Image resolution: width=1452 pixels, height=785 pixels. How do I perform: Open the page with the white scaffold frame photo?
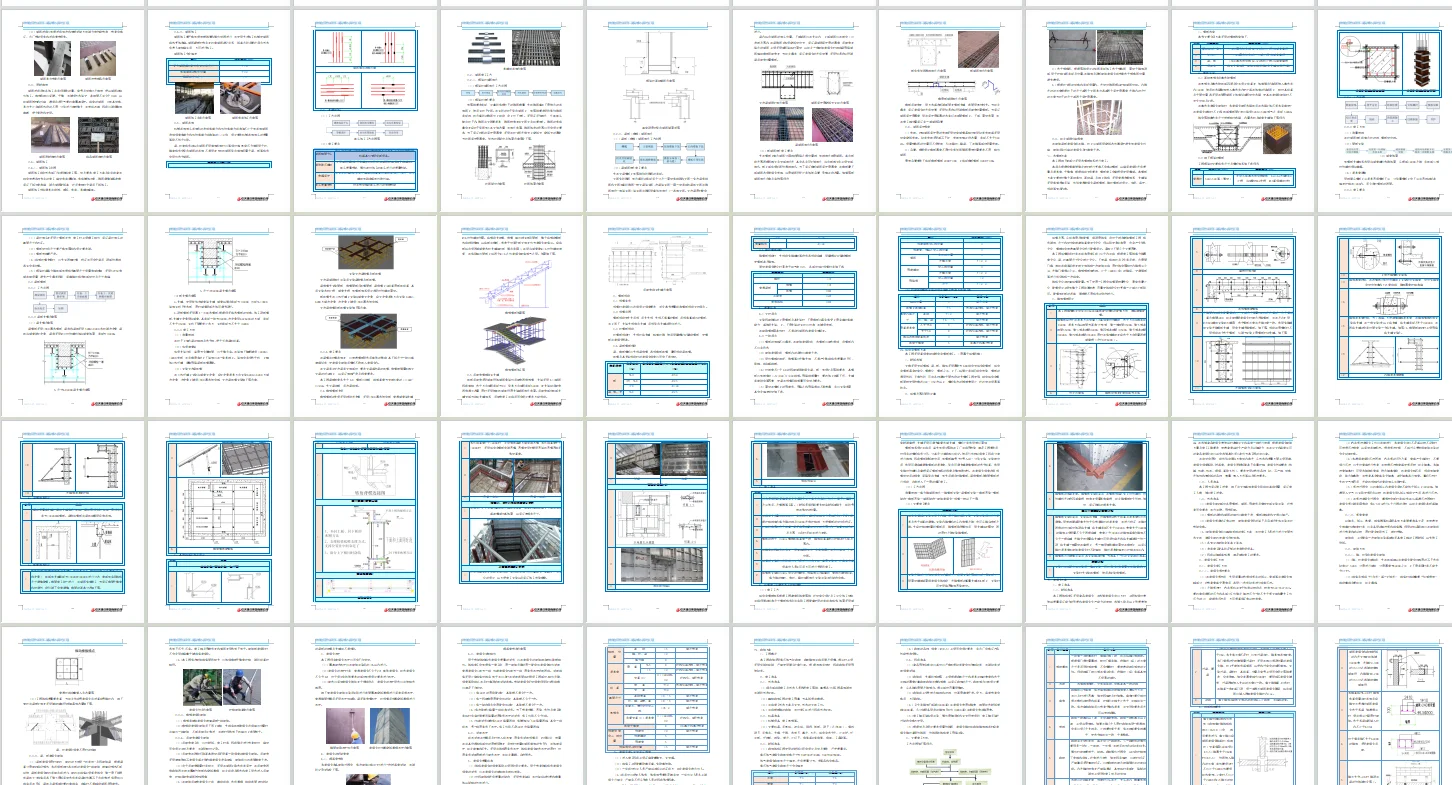pyautogui.click(x=1095, y=112)
